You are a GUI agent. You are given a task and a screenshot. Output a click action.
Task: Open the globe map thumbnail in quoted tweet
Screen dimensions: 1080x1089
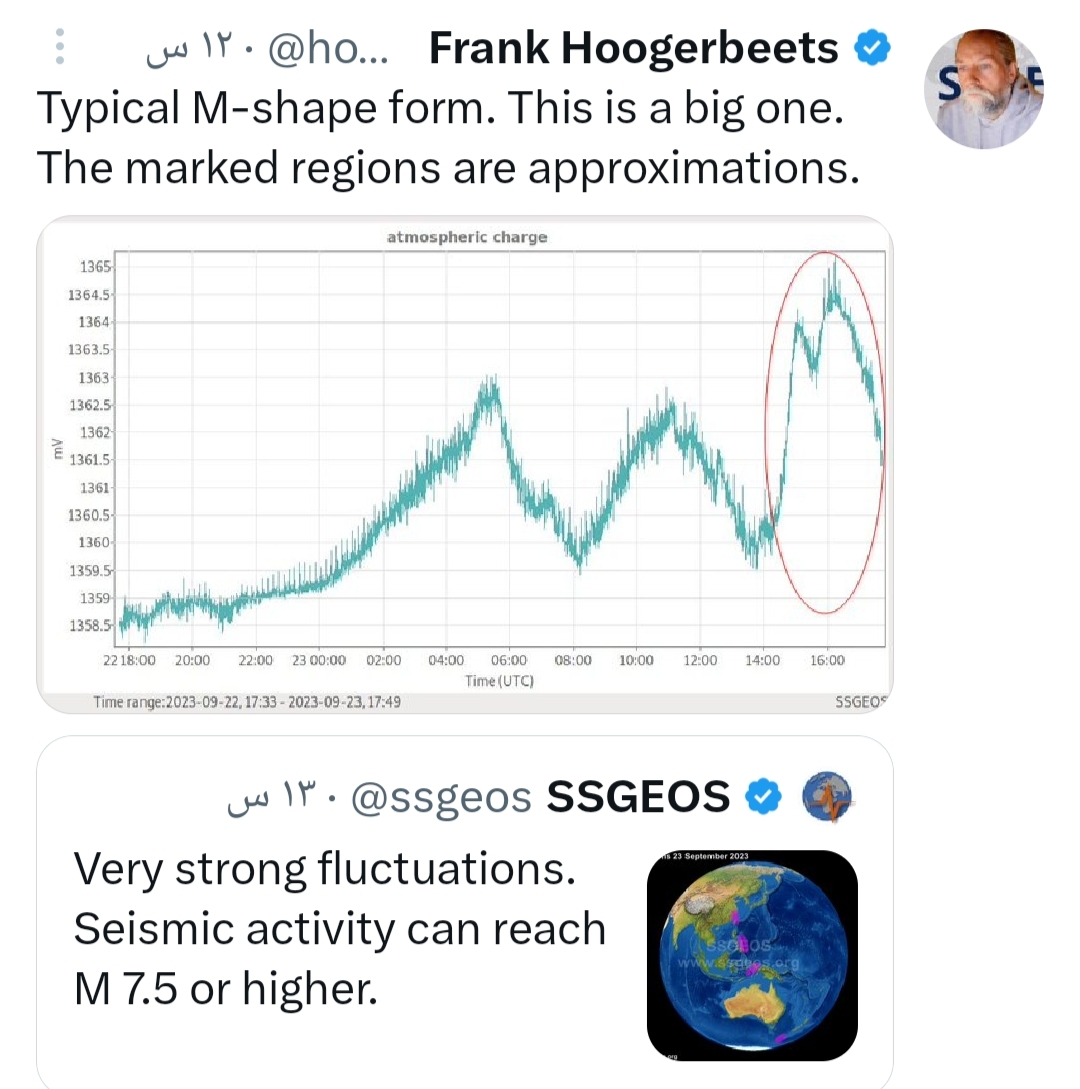tap(752, 954)
